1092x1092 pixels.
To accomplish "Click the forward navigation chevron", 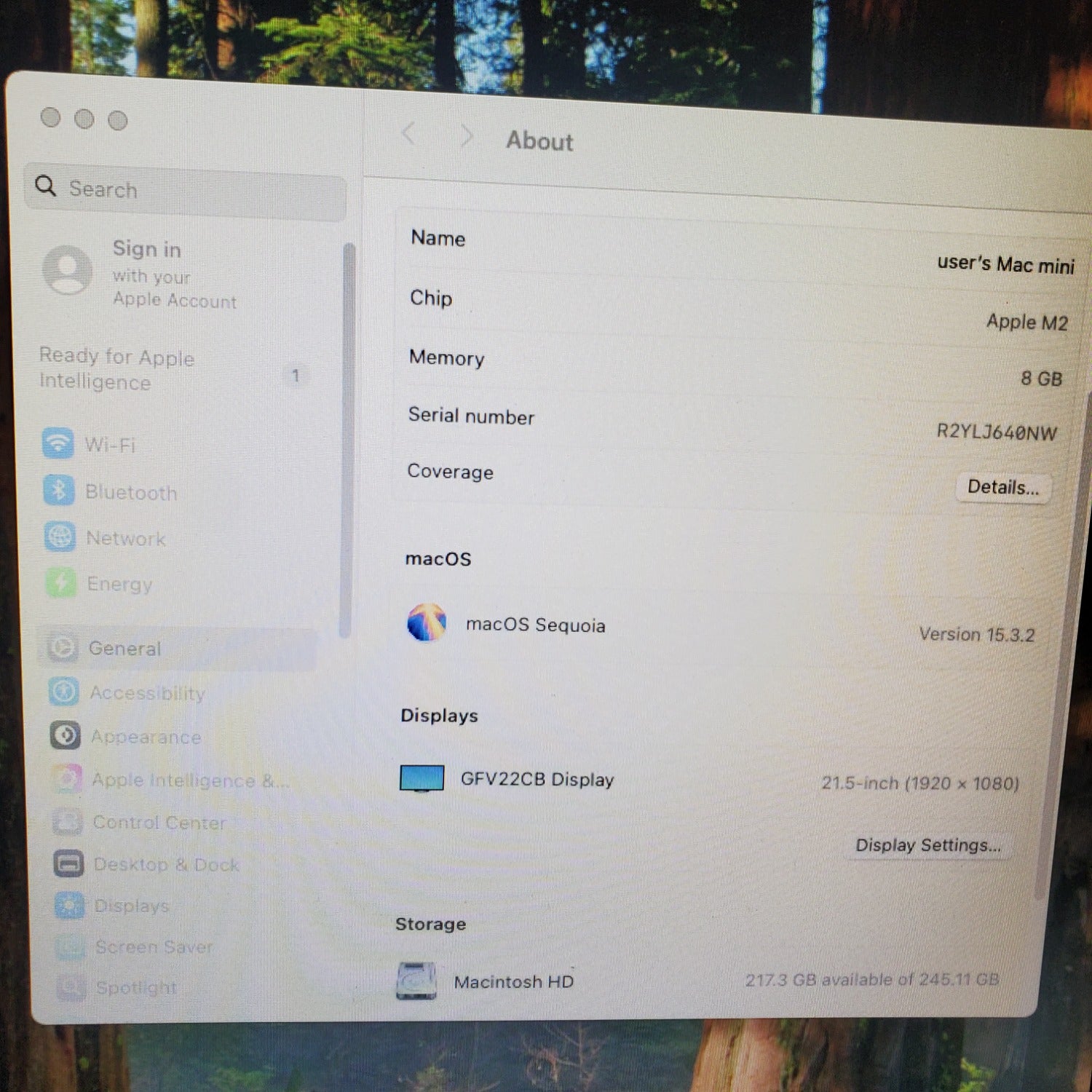I will click(467, 137).
